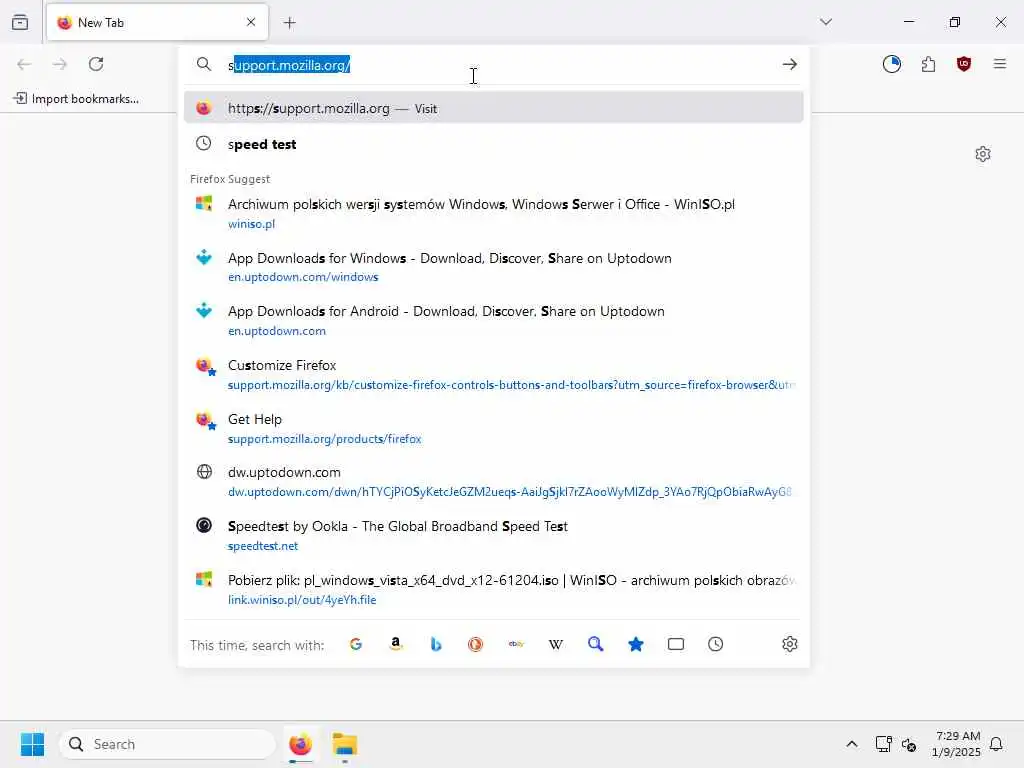Open the new tab page customize gear

983,154
